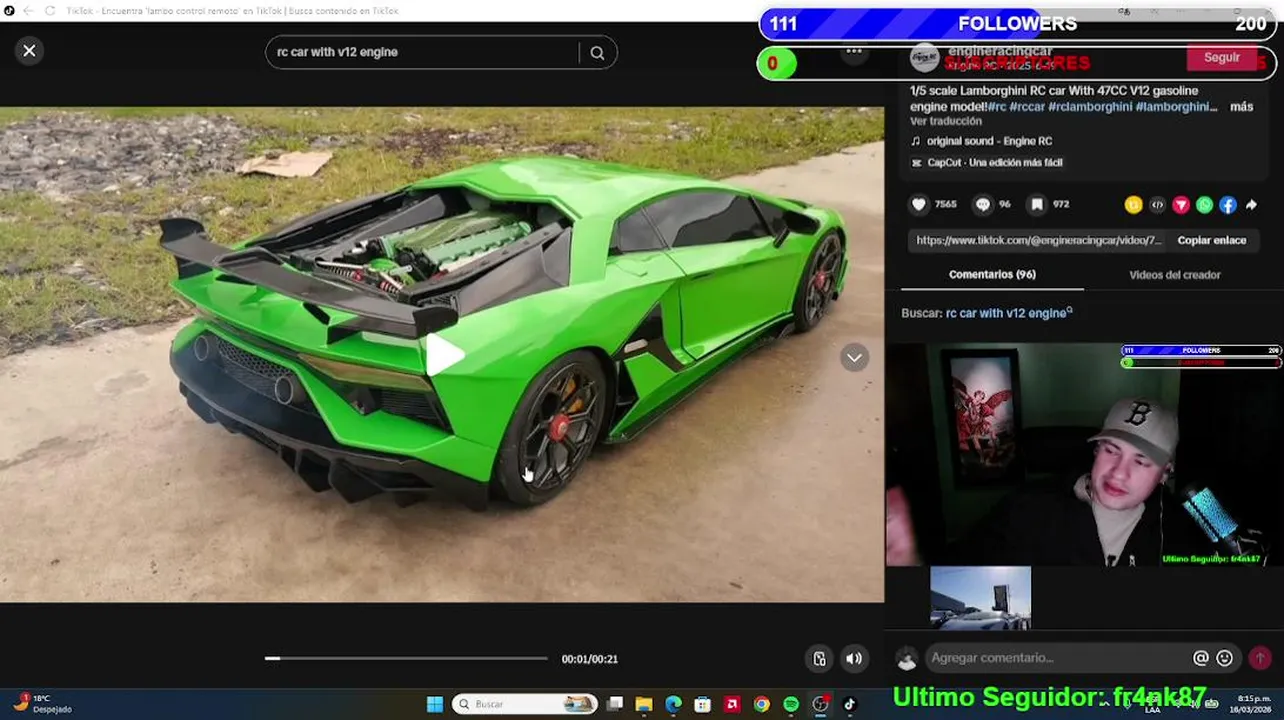Open the engineracingcar profile avatar
1284x720 pixels.
coord(924,58)
